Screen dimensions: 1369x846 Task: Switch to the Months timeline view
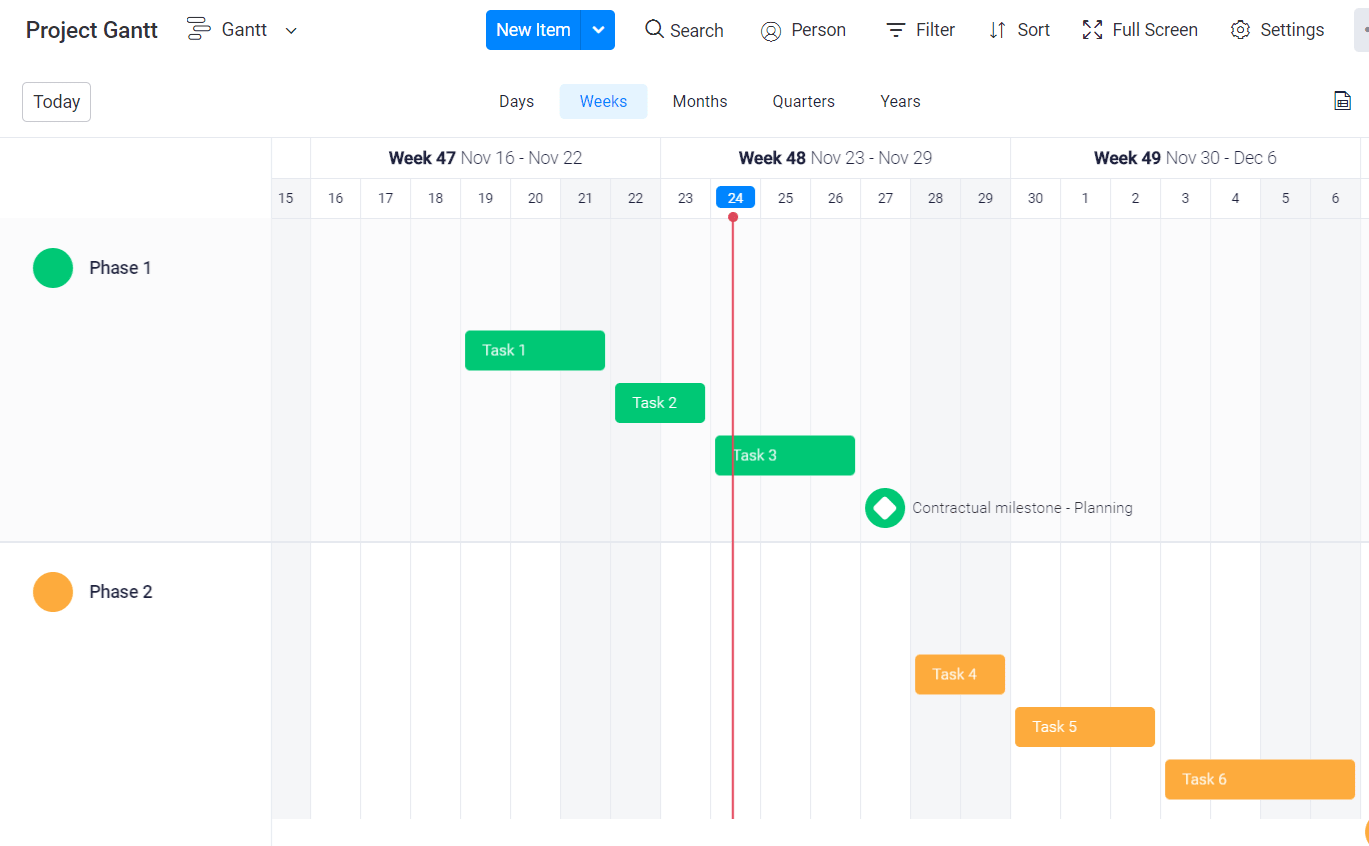(699, 101)
